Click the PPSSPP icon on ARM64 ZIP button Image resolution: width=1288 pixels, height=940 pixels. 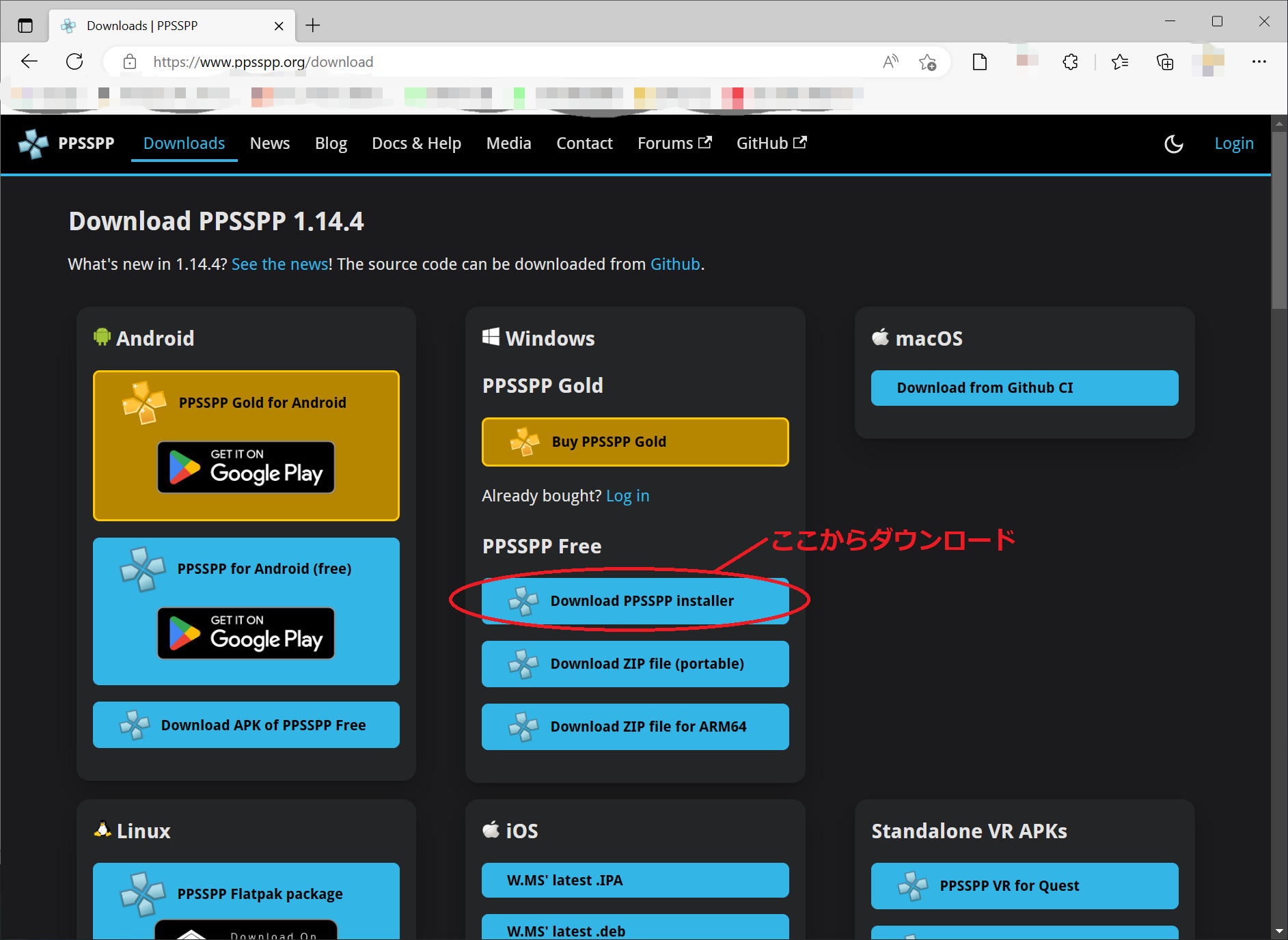click(524, 727)
